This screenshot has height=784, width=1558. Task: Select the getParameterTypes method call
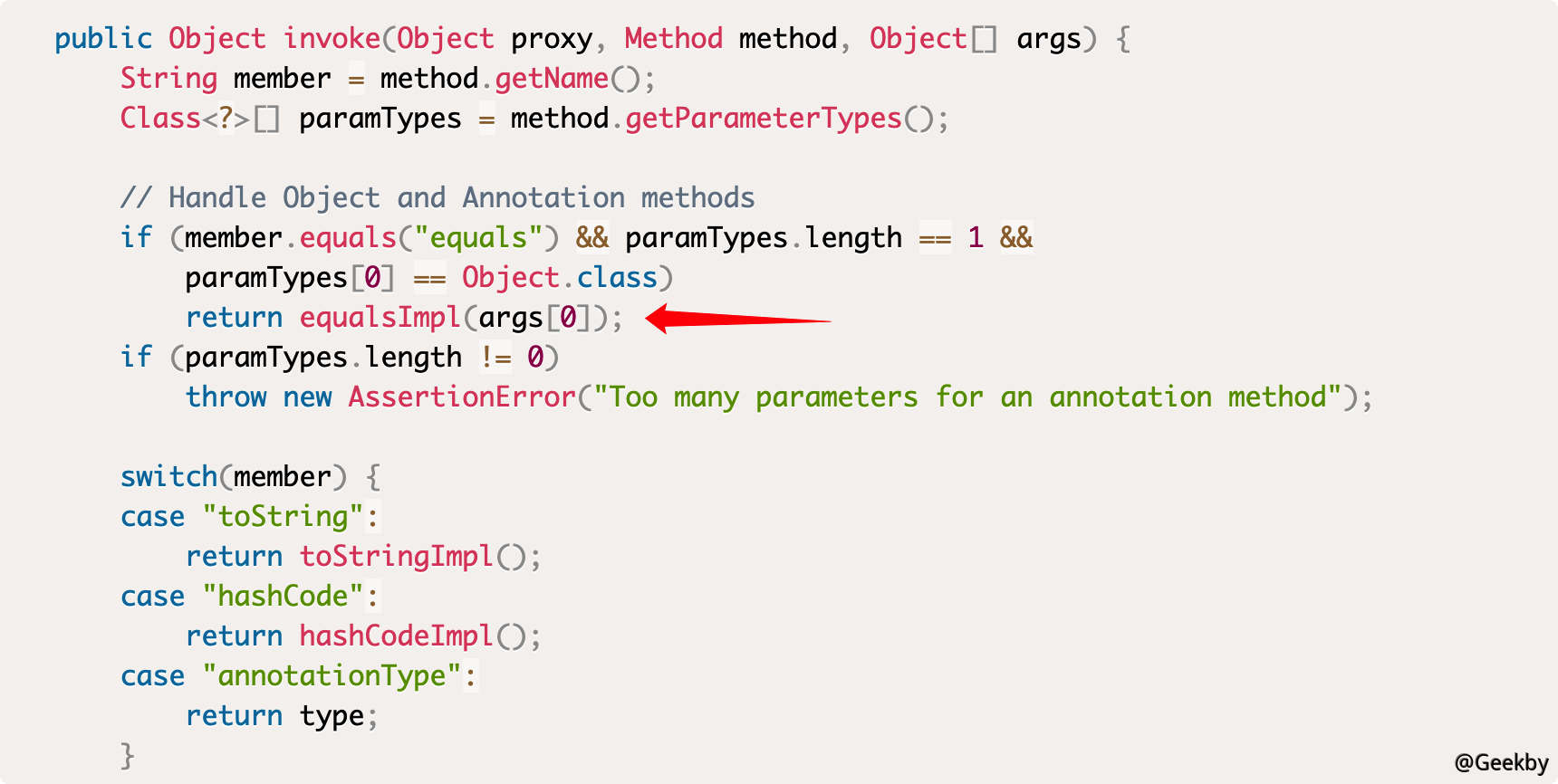coord(763,119)
